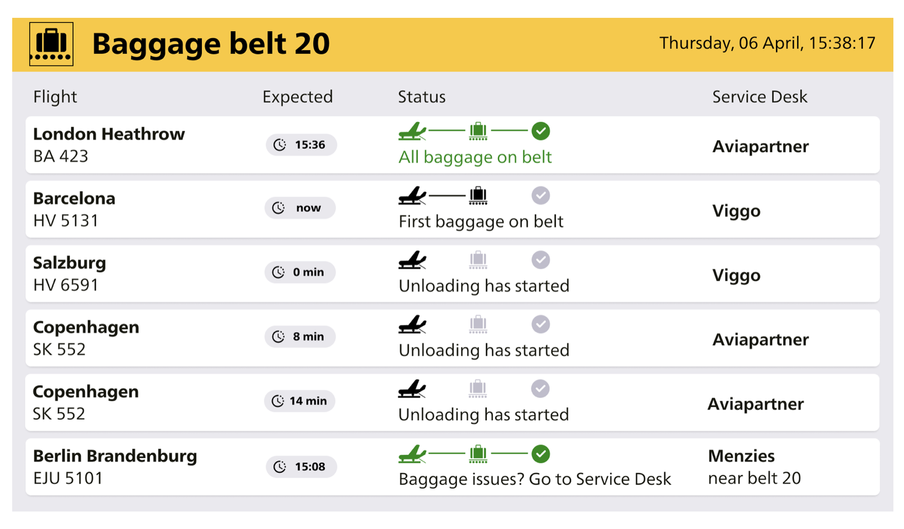
Task: Click green checkmark for London Heathrow flight
Action: (540, 131)
